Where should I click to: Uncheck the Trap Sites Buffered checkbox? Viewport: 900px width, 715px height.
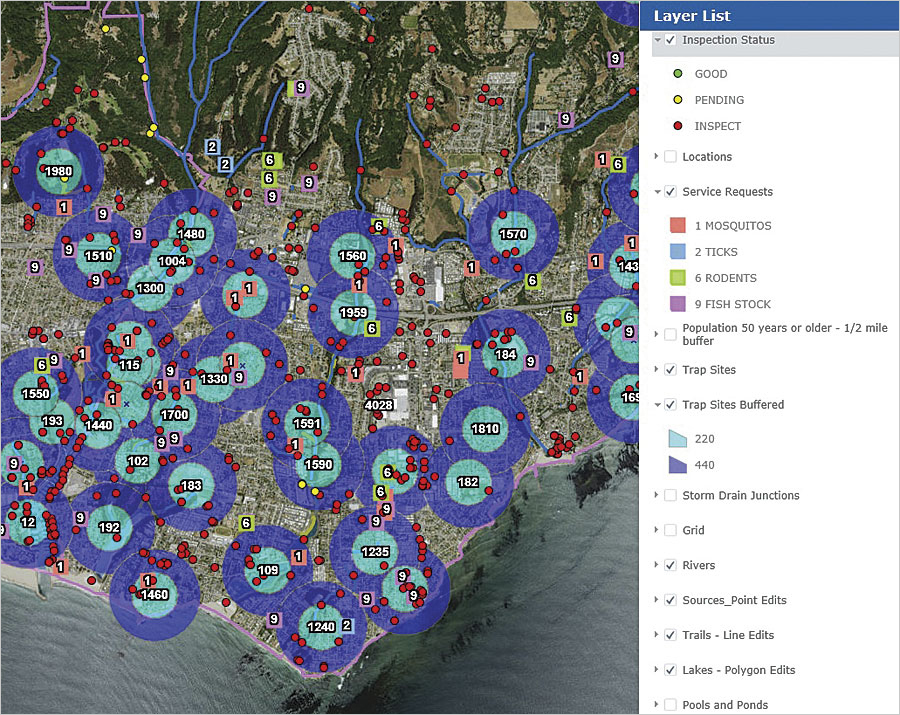click(x=670, y=405)
